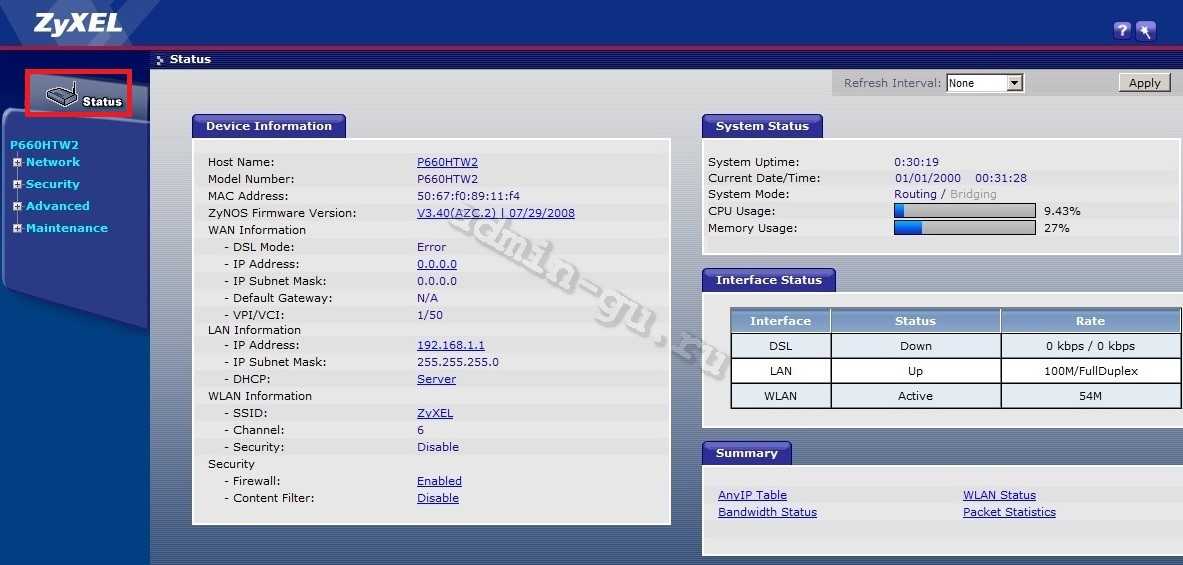This screenshot has width=1183, height=565.
Task: Open the Bandwidth Status link
Action: 767,512
